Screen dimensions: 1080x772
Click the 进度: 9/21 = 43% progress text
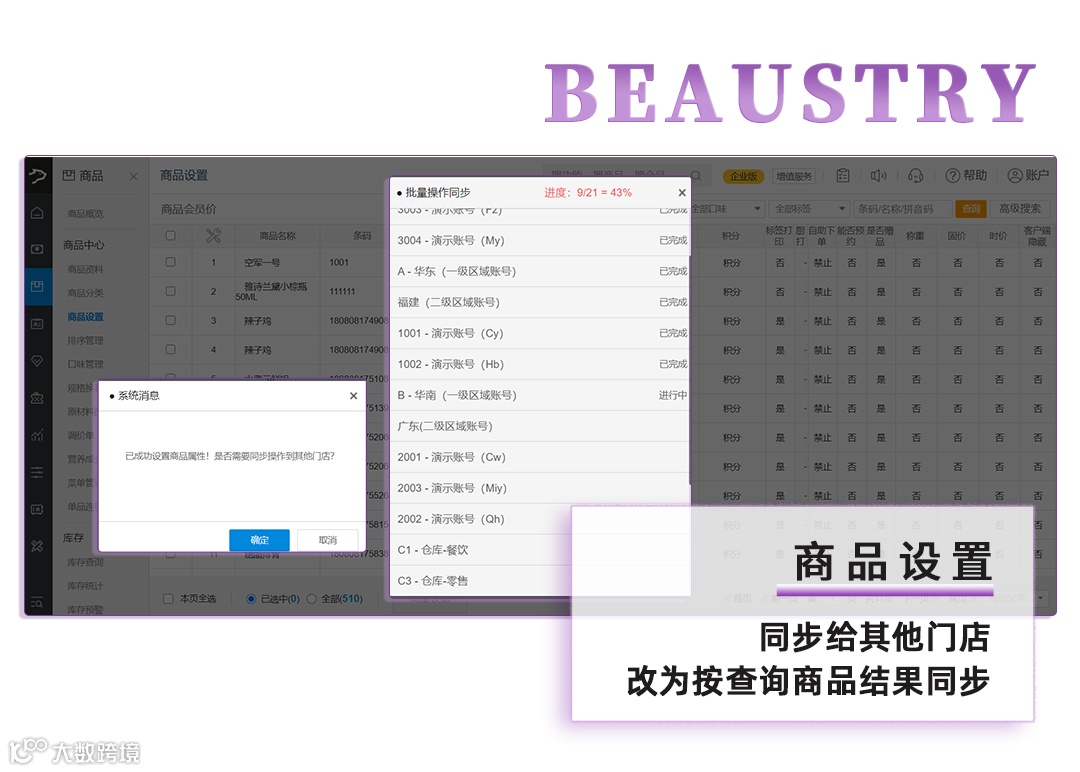pyautogui.click(x=588, y=193)
